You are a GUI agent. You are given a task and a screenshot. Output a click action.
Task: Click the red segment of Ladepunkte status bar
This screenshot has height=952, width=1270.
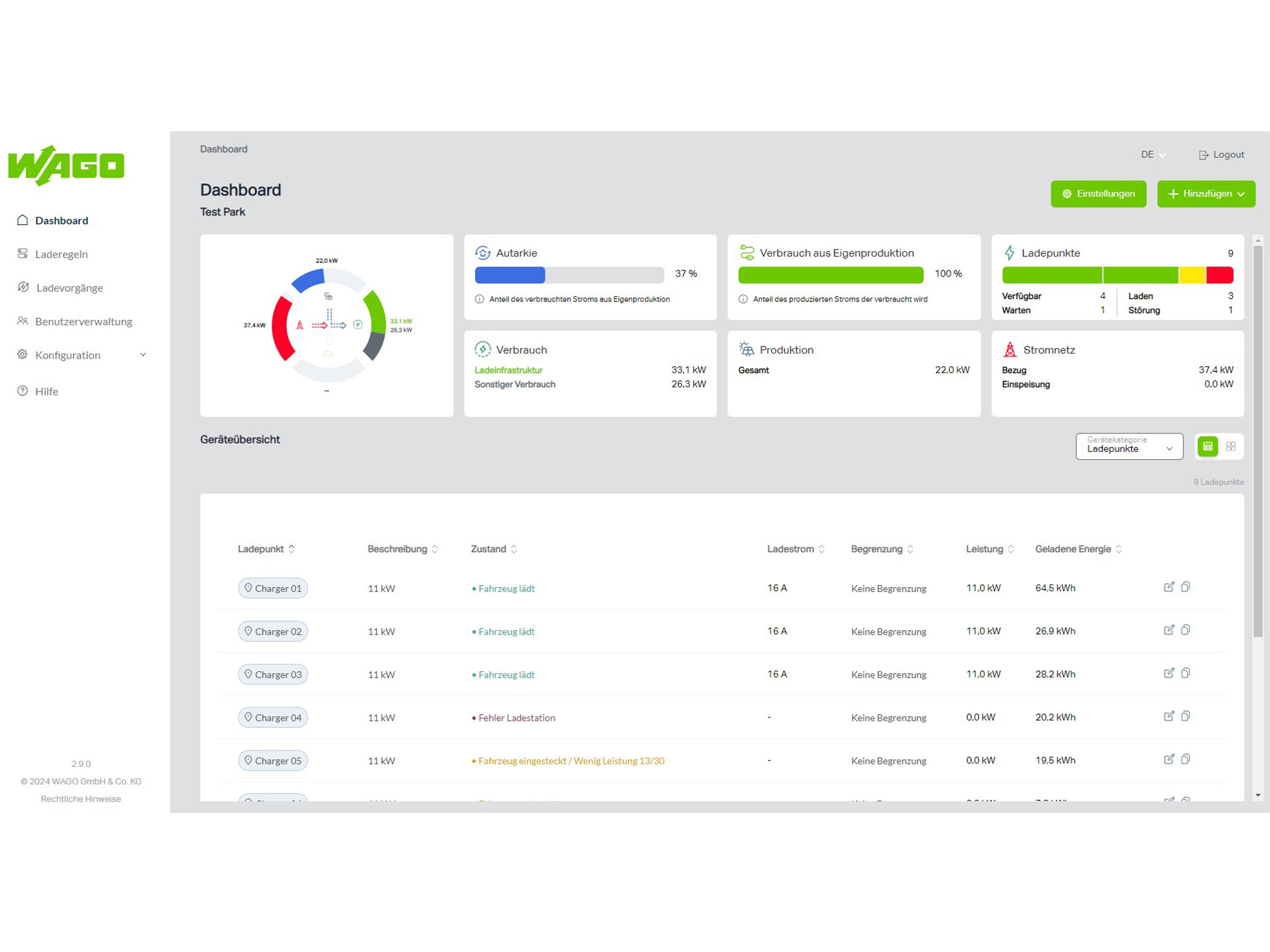(1219, 275)
